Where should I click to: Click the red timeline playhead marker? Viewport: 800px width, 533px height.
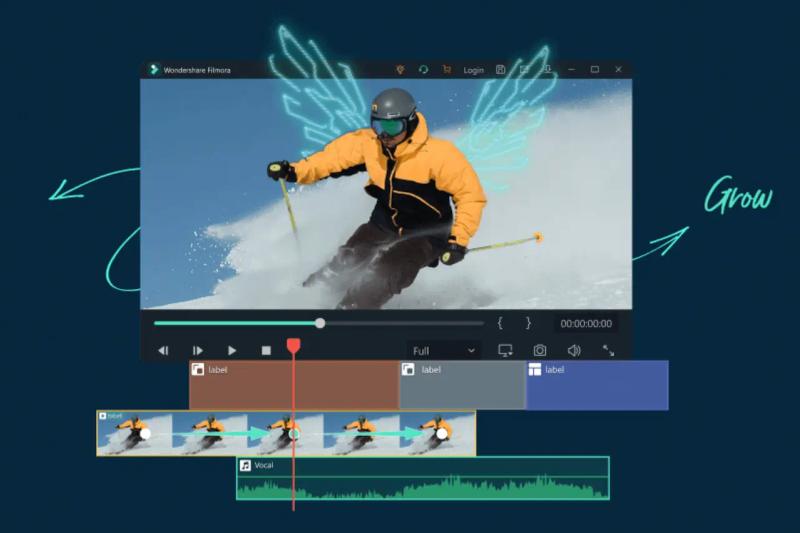tap(293, 346)
